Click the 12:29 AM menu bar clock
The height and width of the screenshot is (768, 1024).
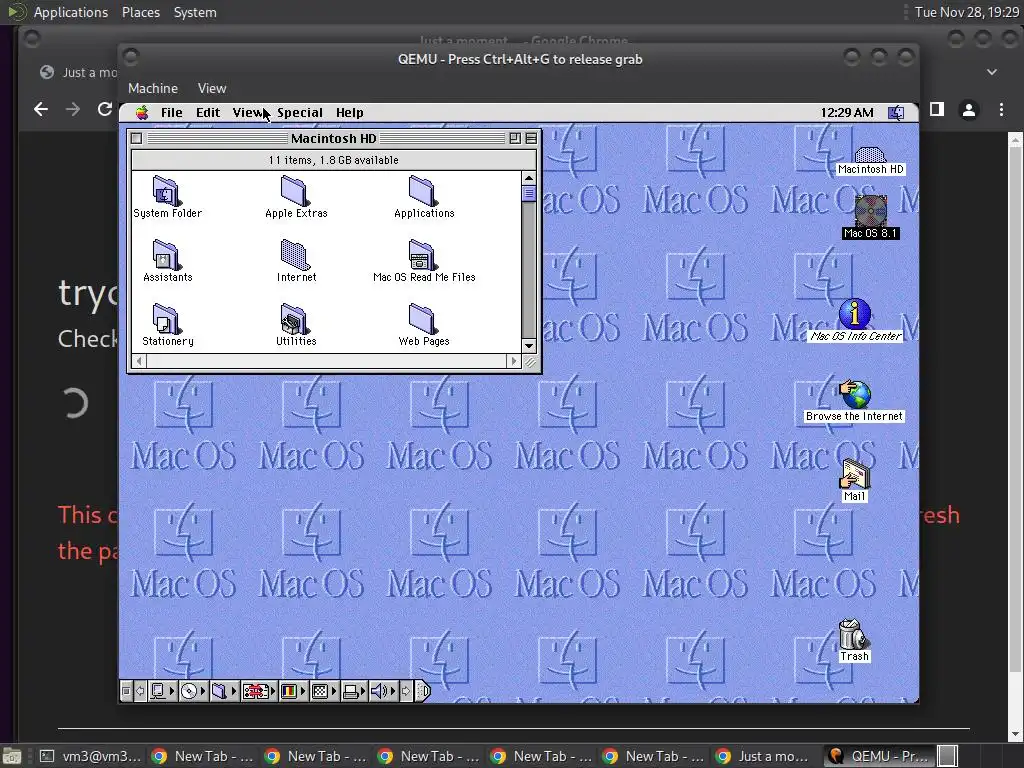[x=846, y=112]
